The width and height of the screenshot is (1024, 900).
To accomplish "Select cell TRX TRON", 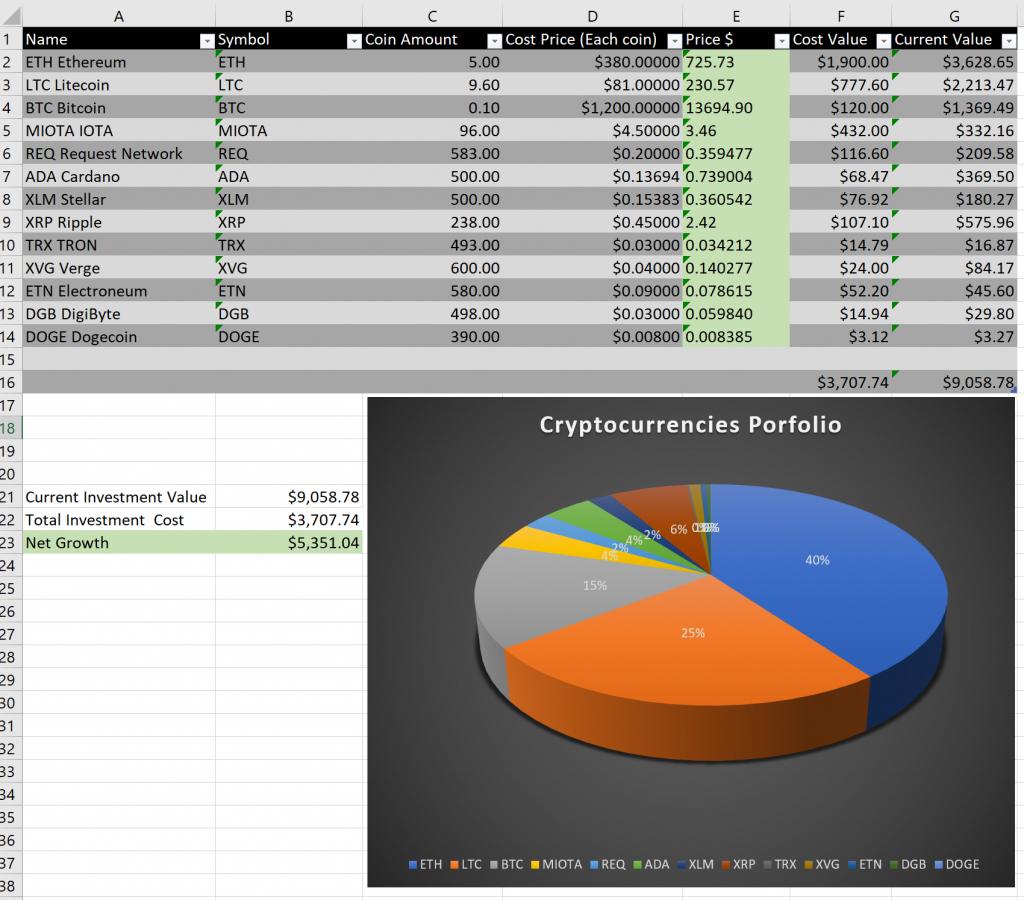I will pos(119,245).
